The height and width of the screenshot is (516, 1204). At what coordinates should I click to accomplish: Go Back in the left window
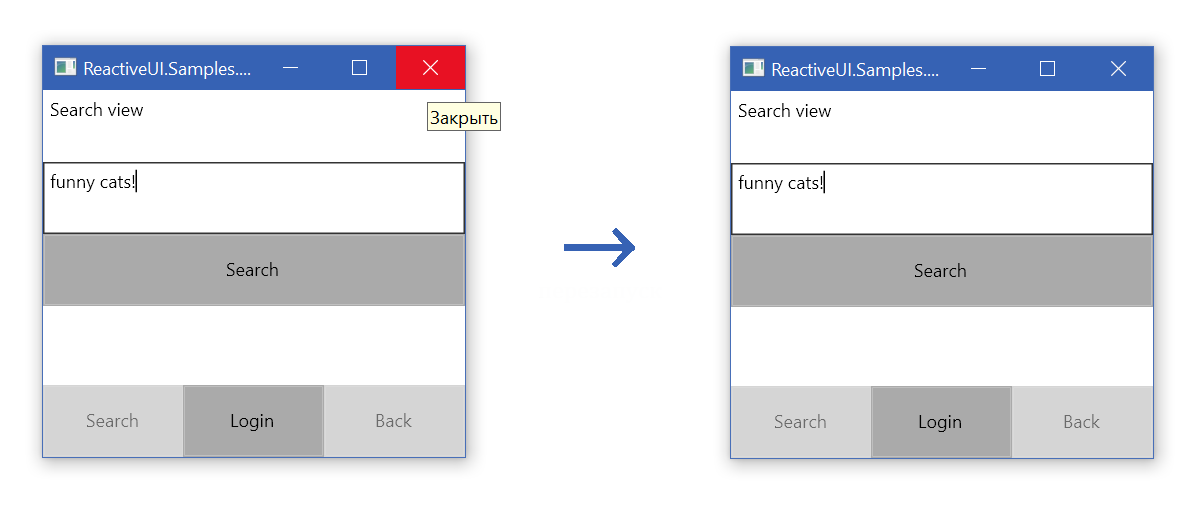(394, 421)
